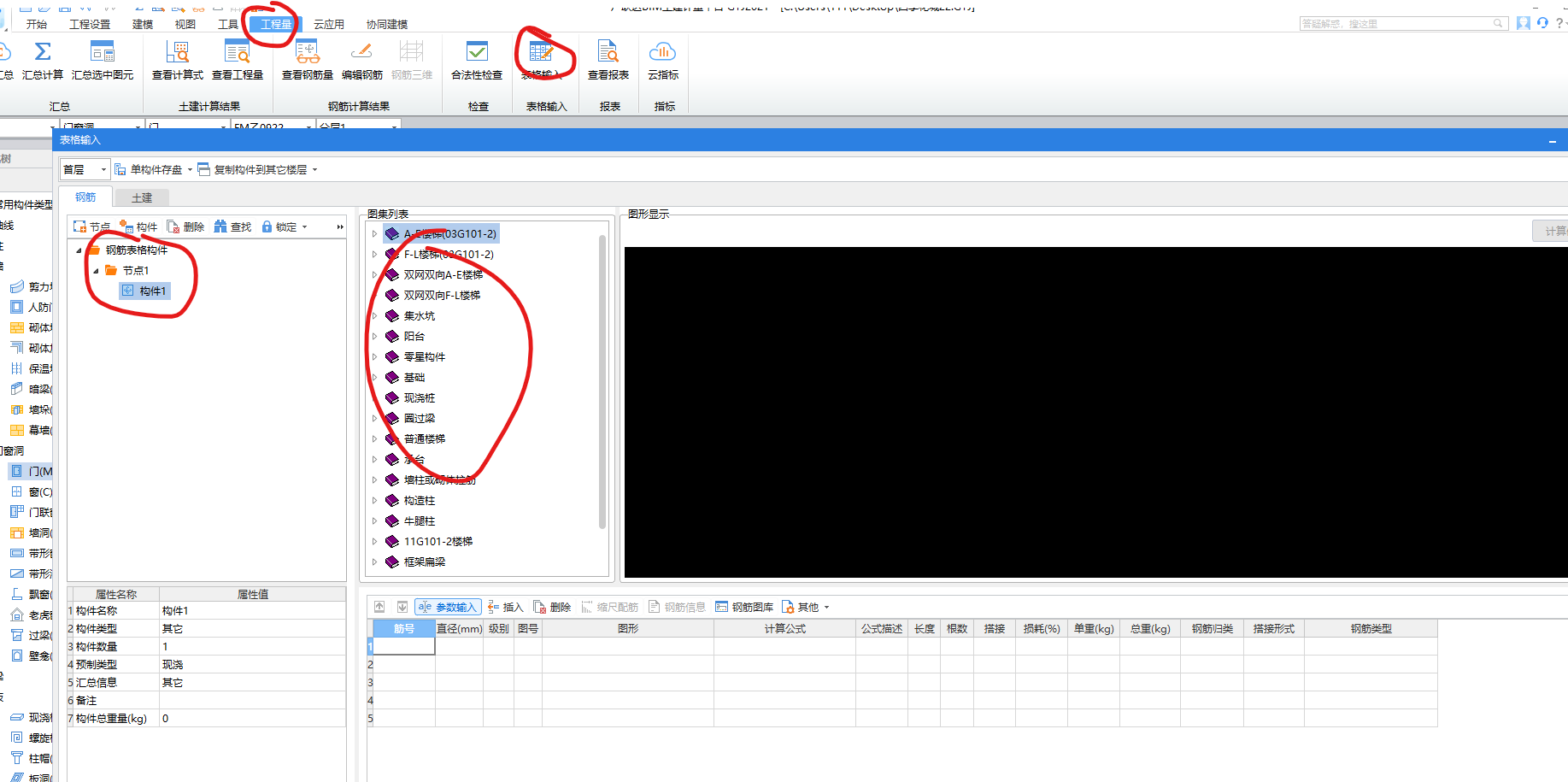Viewport: 1568px width, 782px height.
Task: Click the 预制类型 value 现浇
Action: (x=252, y=664)
